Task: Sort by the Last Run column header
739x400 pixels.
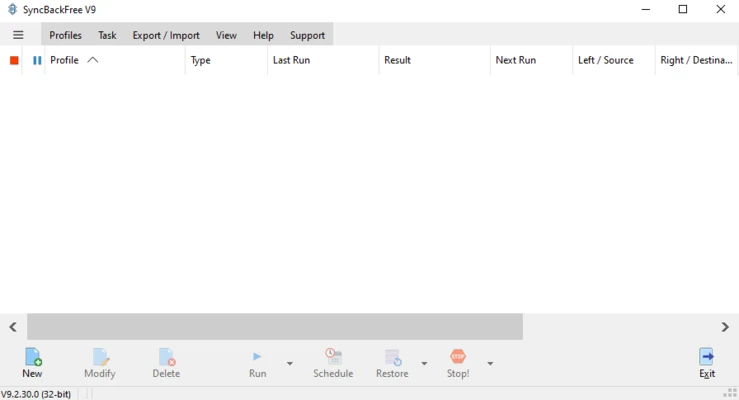Action: click(323, 60)
